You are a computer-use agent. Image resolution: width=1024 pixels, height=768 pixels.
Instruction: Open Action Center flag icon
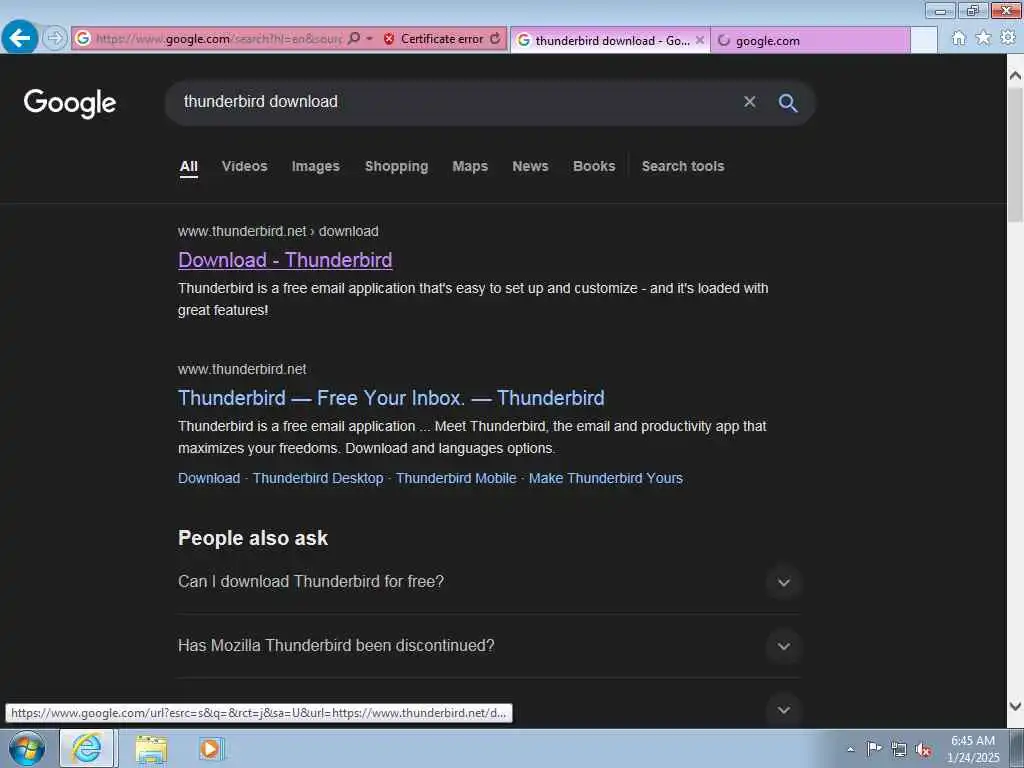[x=874, y=748]
